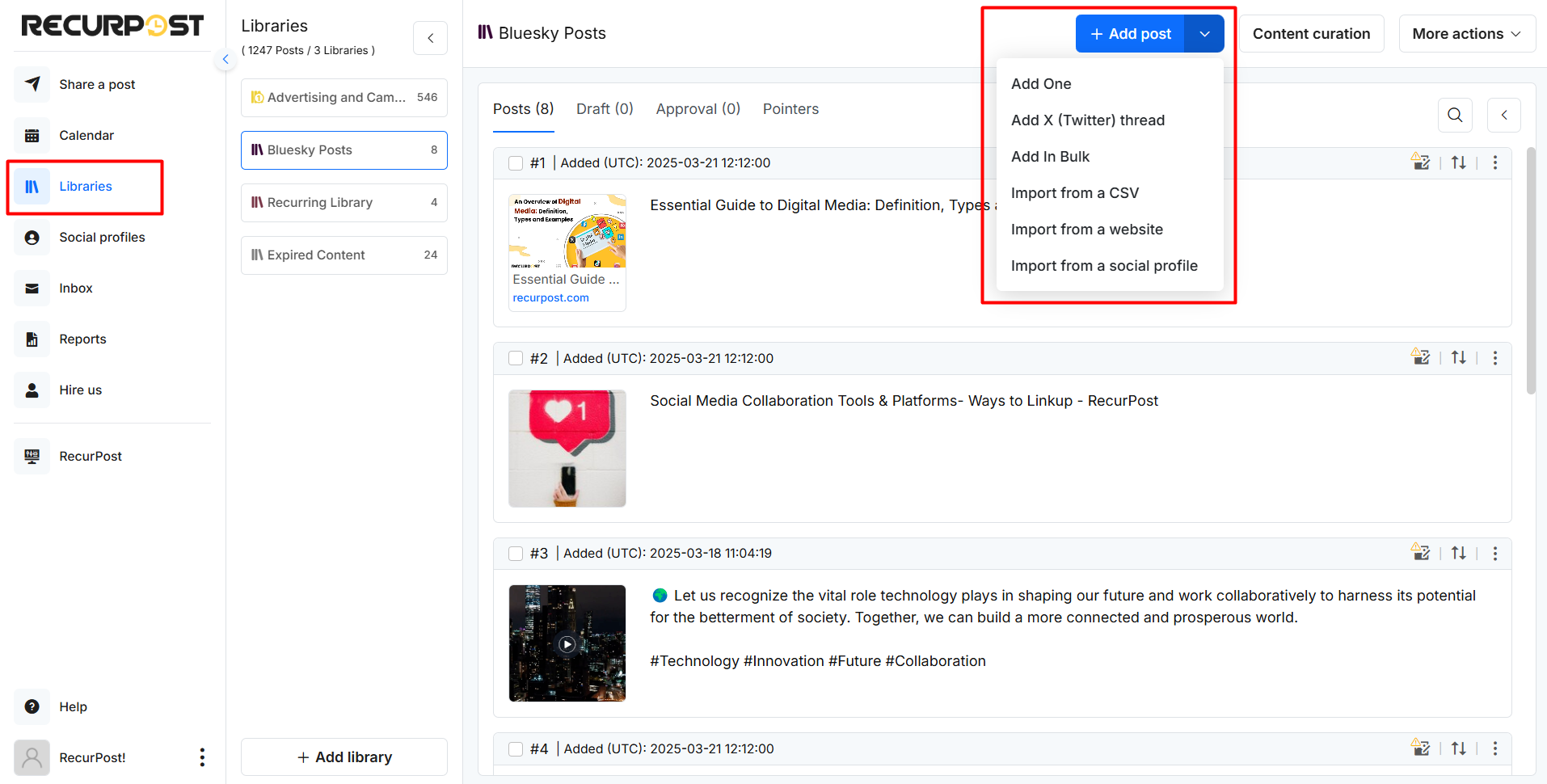Click edit icon on post #1

coord(1420,162)
